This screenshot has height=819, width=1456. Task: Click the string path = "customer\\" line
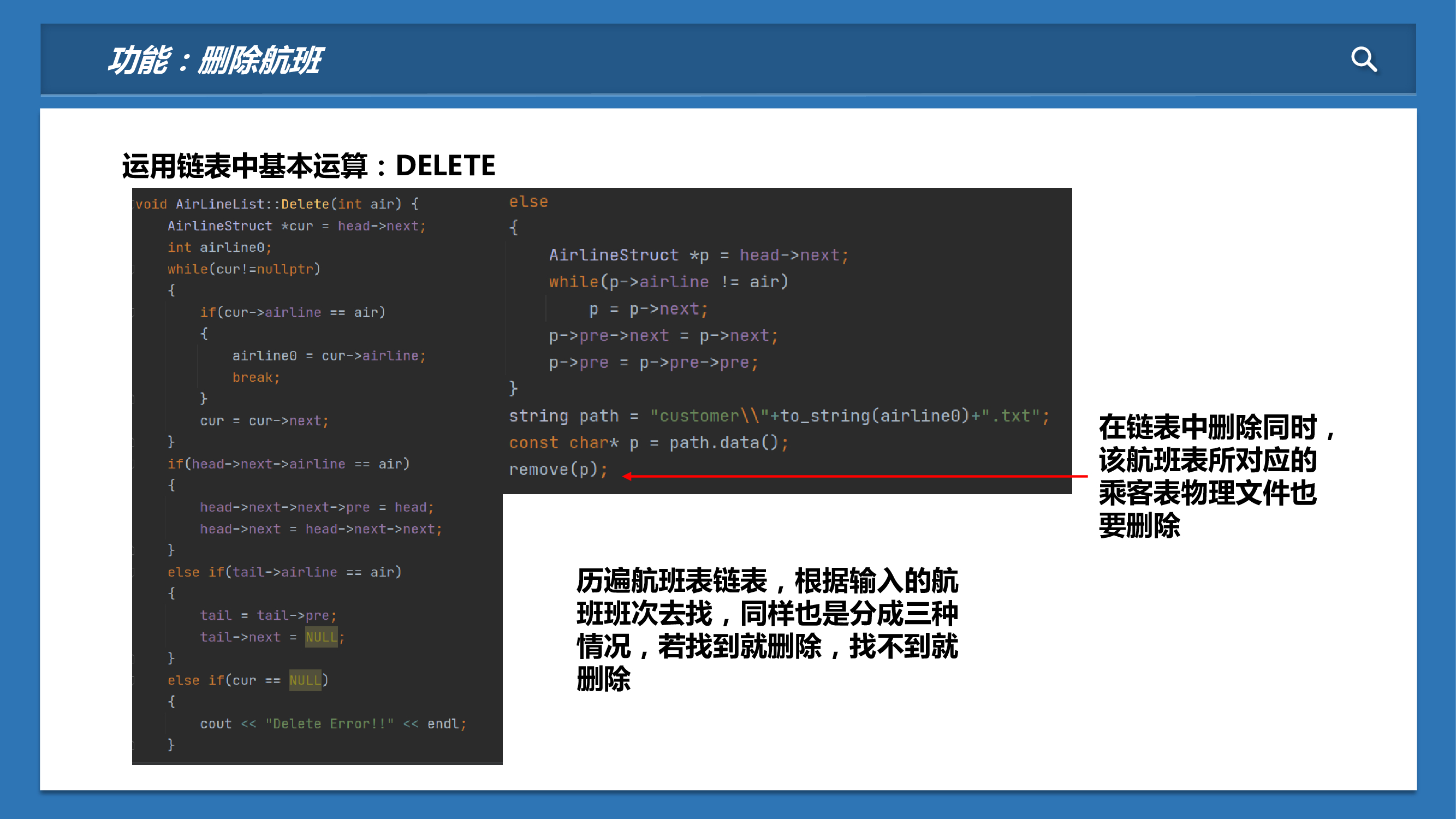tap(780, 417)
